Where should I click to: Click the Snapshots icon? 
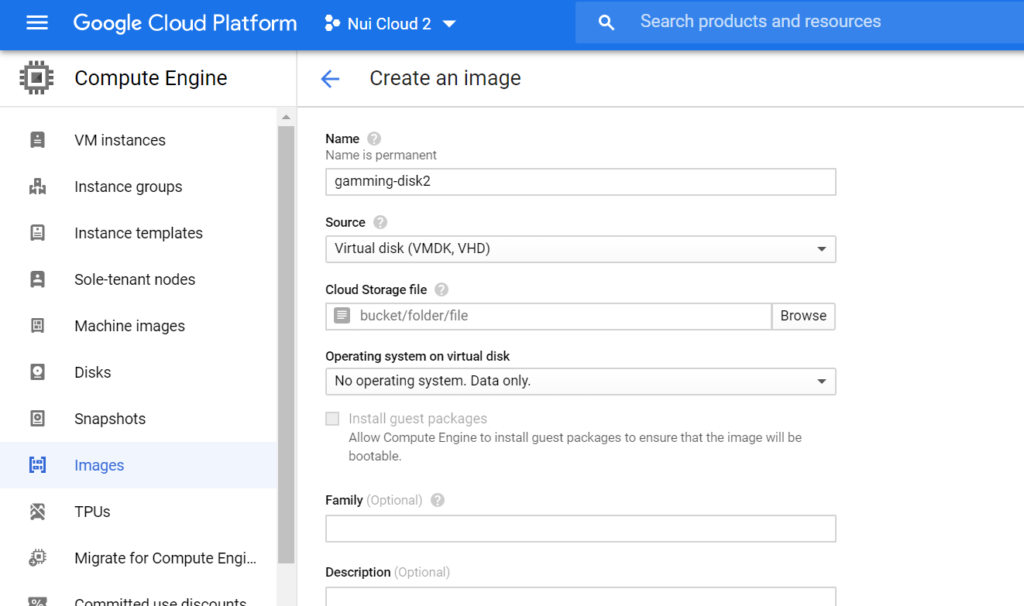click(37, 419)
